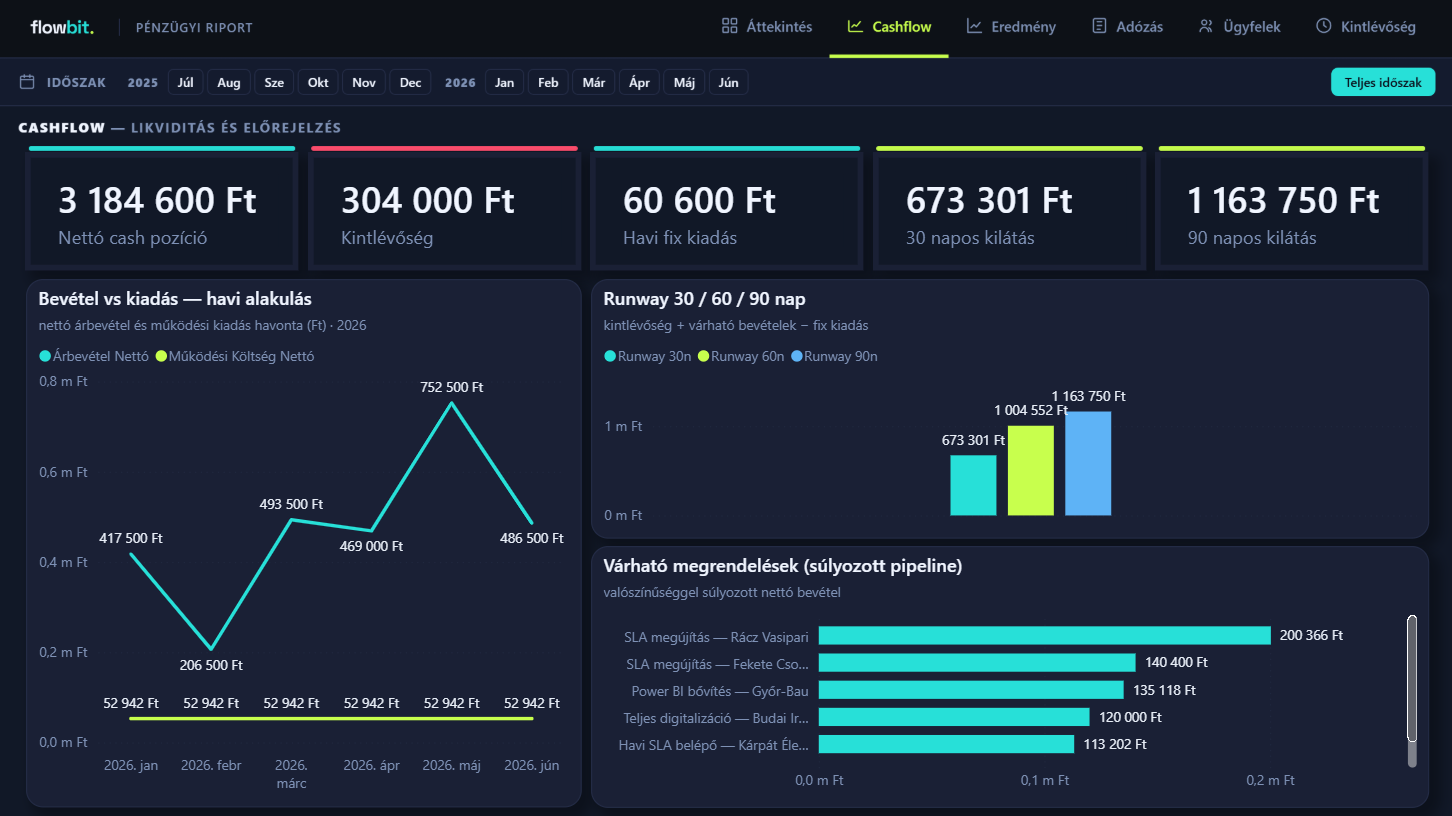Click the Adózás document icon
This screenshot has height=816, width=1452.
click(1099, 26)
